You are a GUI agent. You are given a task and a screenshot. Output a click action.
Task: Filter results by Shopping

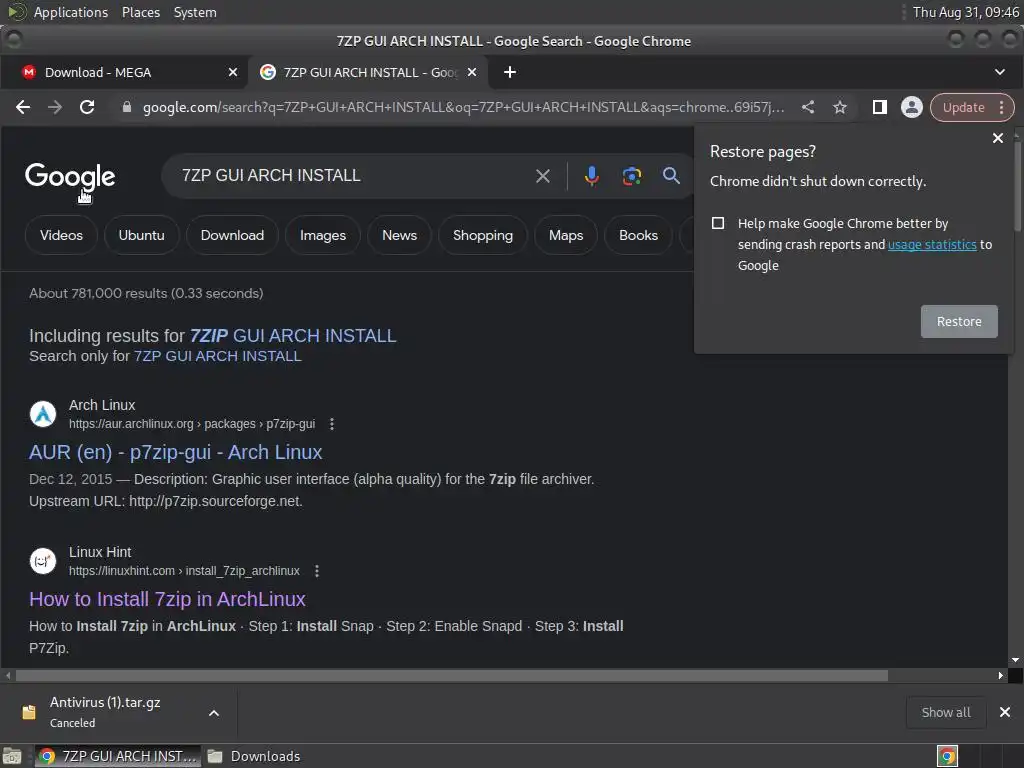pyautogui.click(x=483, y=235)
